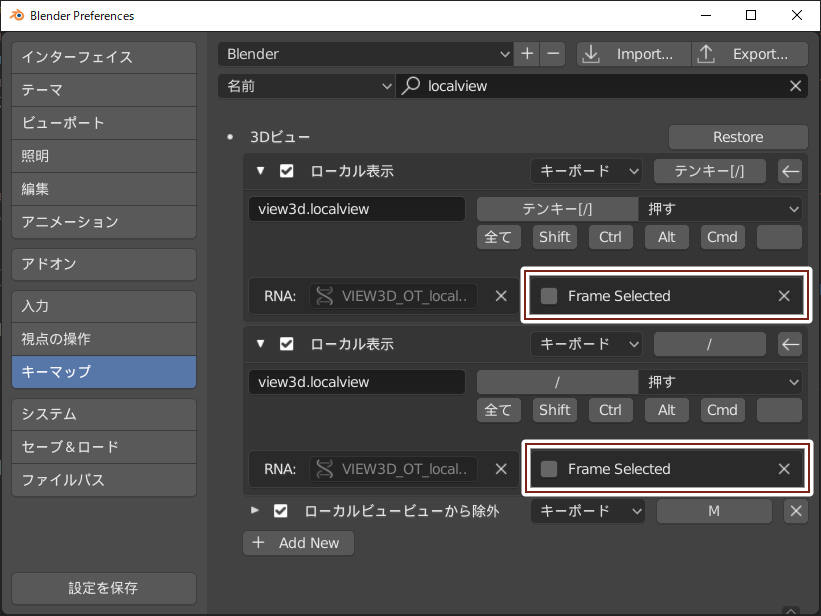This screenshot has height=616, width=821.
Task: Select the システム preferences tab
Action: click(x=104, y=414)
